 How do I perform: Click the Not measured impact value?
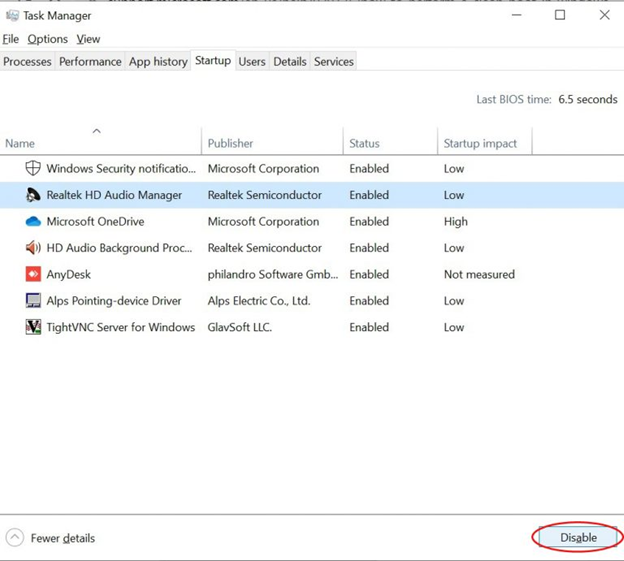click(479, 275)
